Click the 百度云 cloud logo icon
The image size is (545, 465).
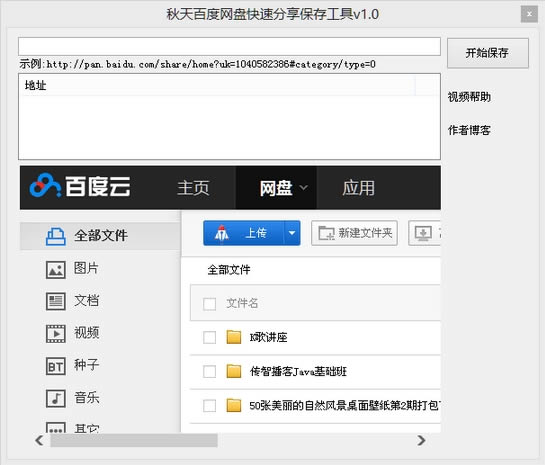tap(45, 185)
